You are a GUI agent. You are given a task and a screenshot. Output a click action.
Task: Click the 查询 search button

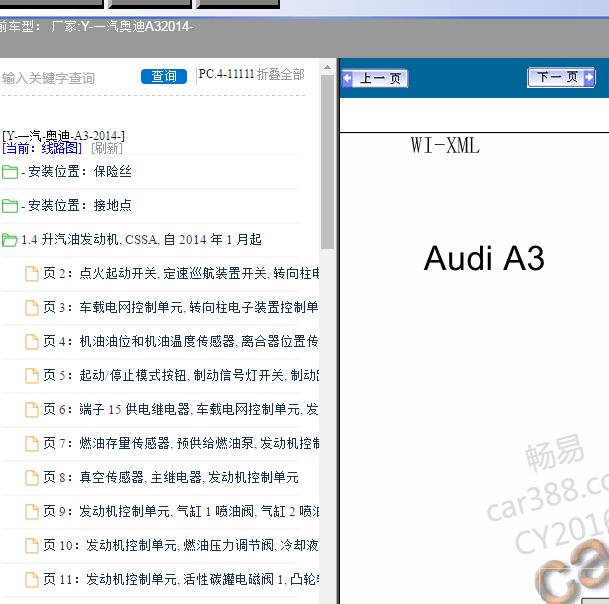tap(164, 76)
